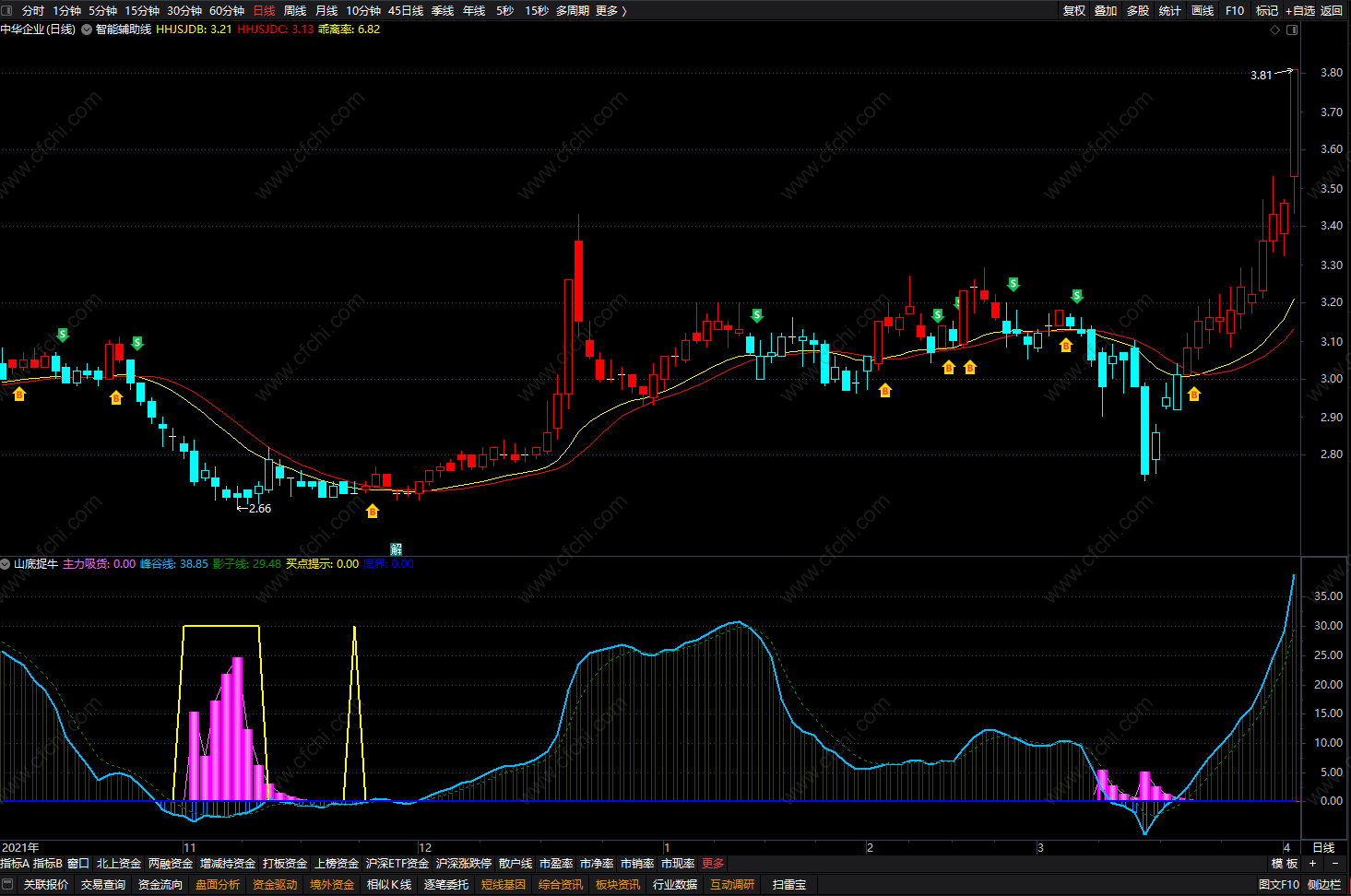1351x896 pixels.
Task: Click the zoom-in plus icon at bottom right
Action: pos(1313,864)
